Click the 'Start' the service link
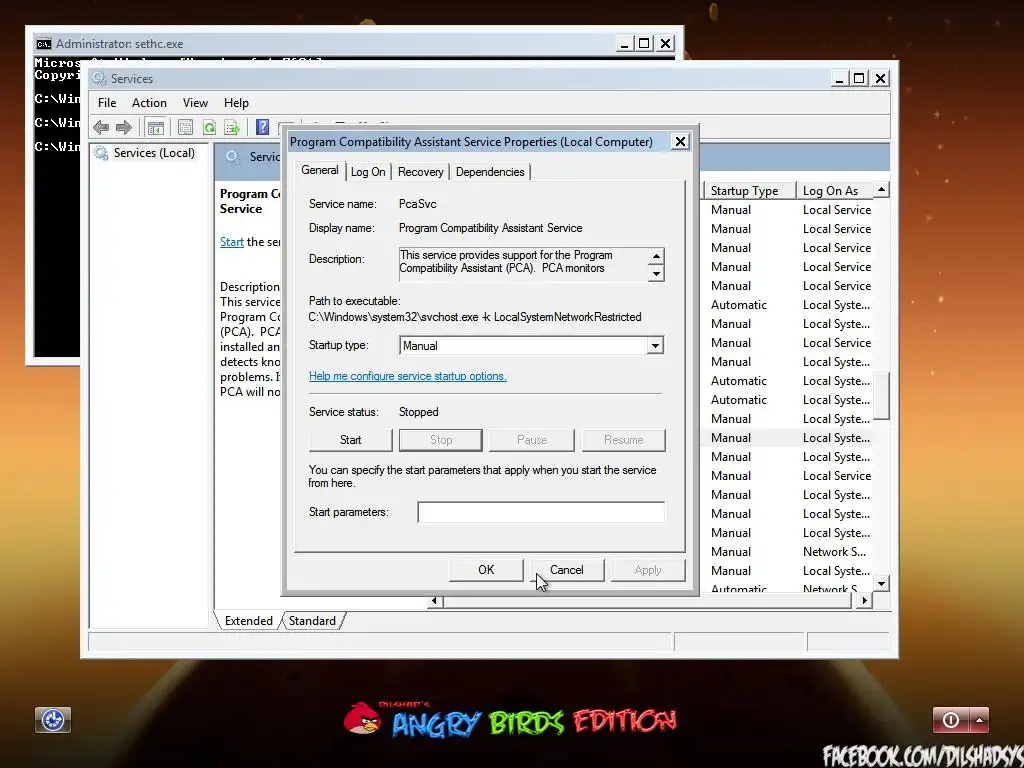 point(232,242)
